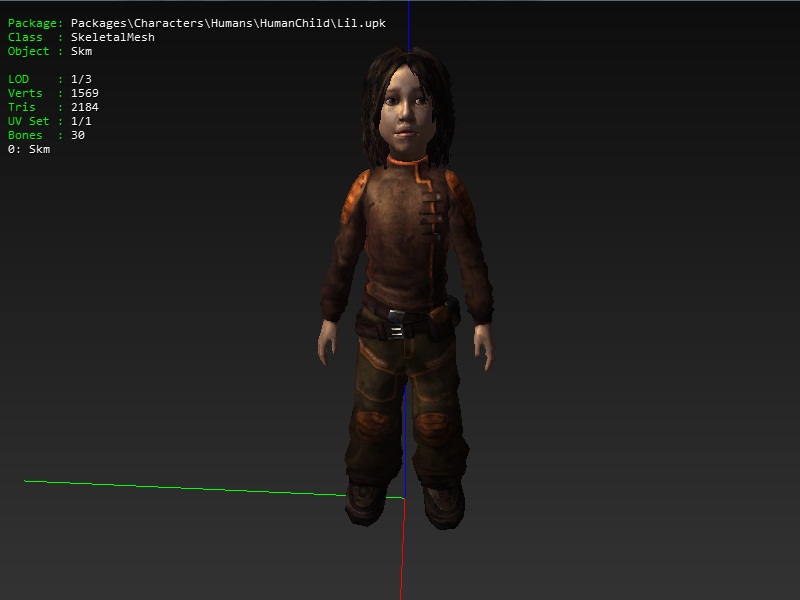Click the SkeletalMesh class value
This screenshot has height=600, width=800.
click(112, 37)
